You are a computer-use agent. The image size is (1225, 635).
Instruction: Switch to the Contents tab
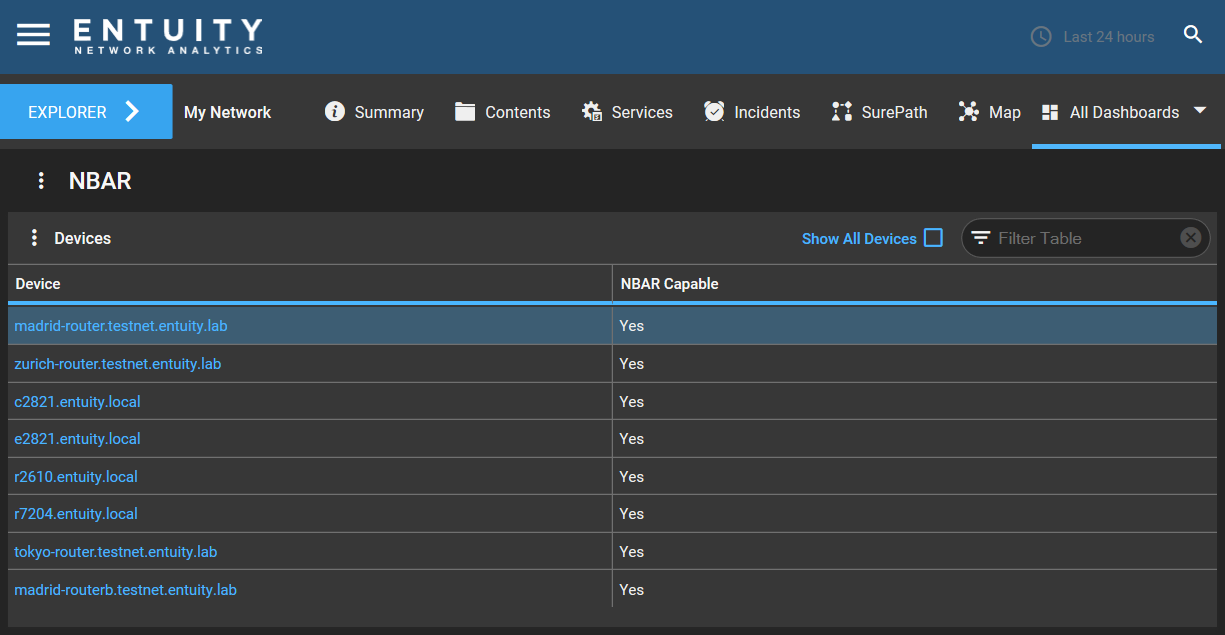(x=502, y=112)
